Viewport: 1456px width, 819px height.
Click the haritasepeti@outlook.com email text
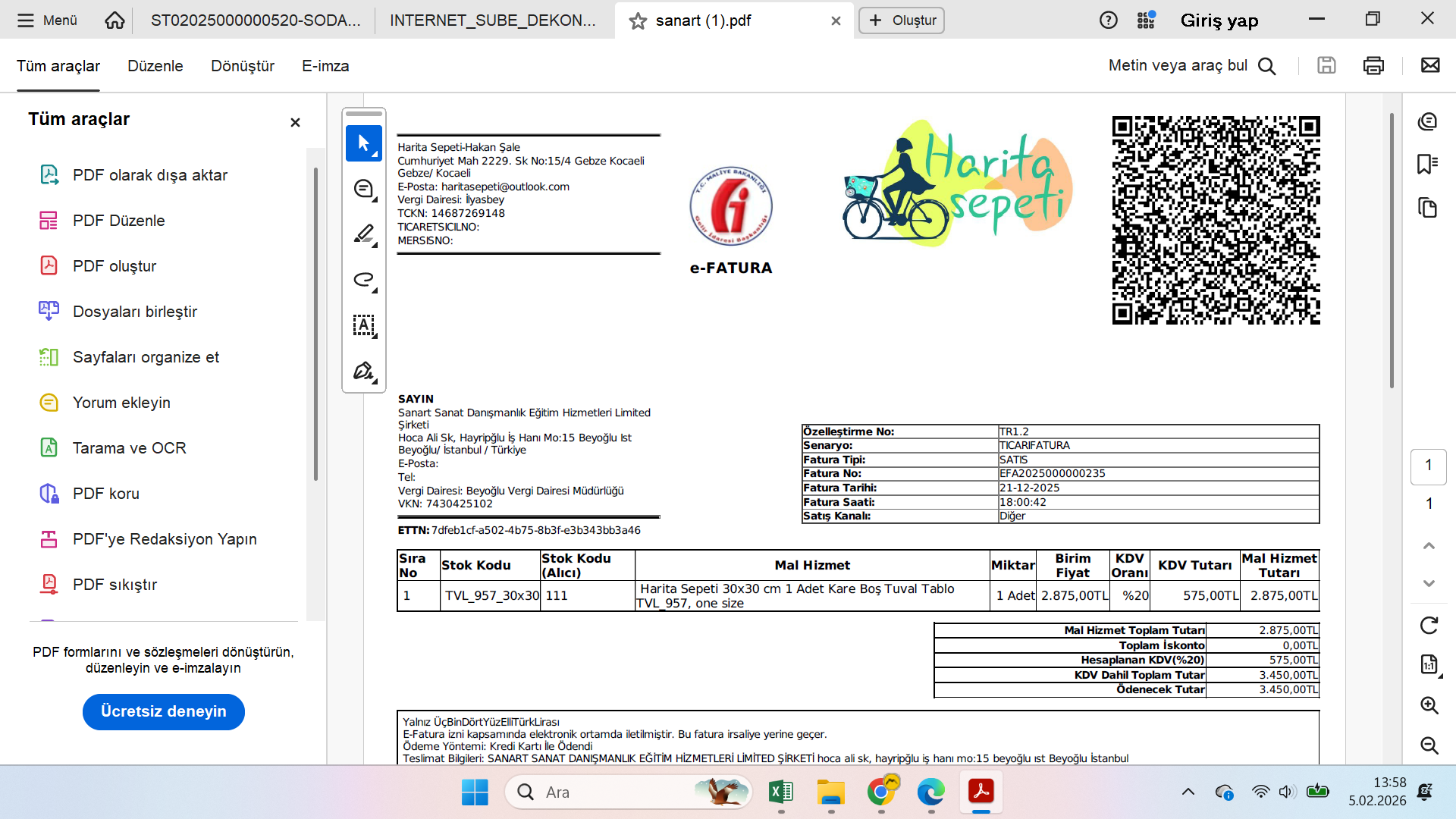click(x=505, y=187)
